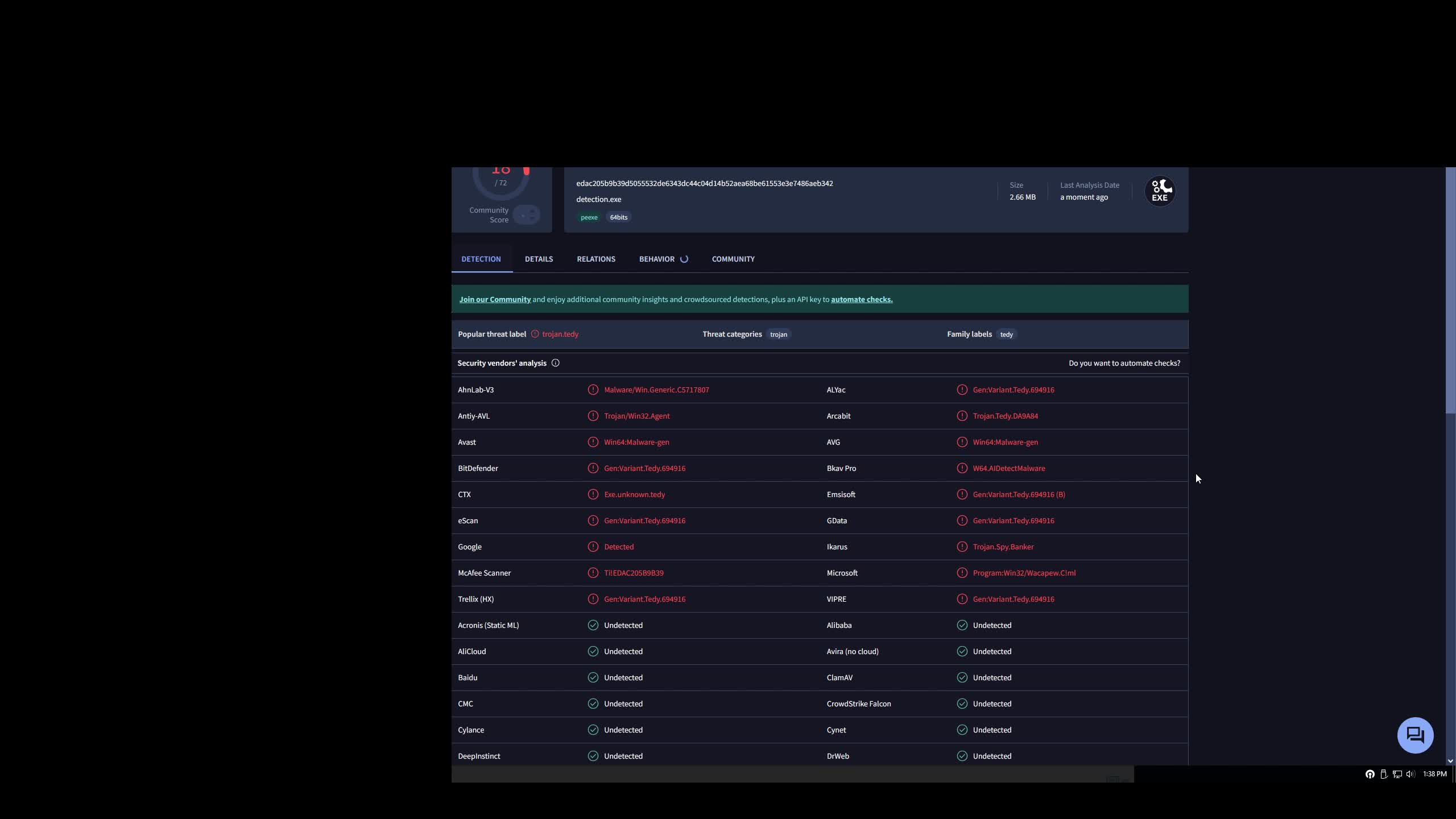This screenshot has height=819, width=1456.
Task: Click the alert icon next to trojan.tedy
Action: tap(535, 334)
